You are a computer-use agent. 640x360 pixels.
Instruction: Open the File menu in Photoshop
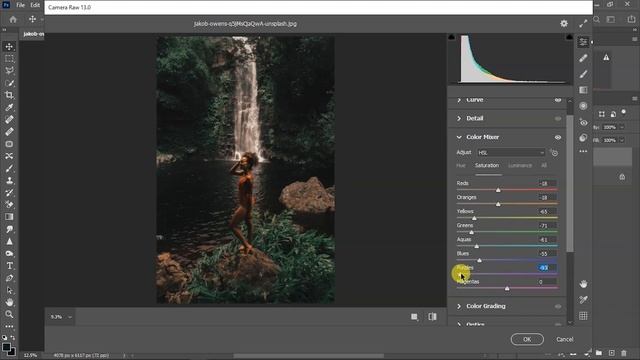[x=20, y=5]
